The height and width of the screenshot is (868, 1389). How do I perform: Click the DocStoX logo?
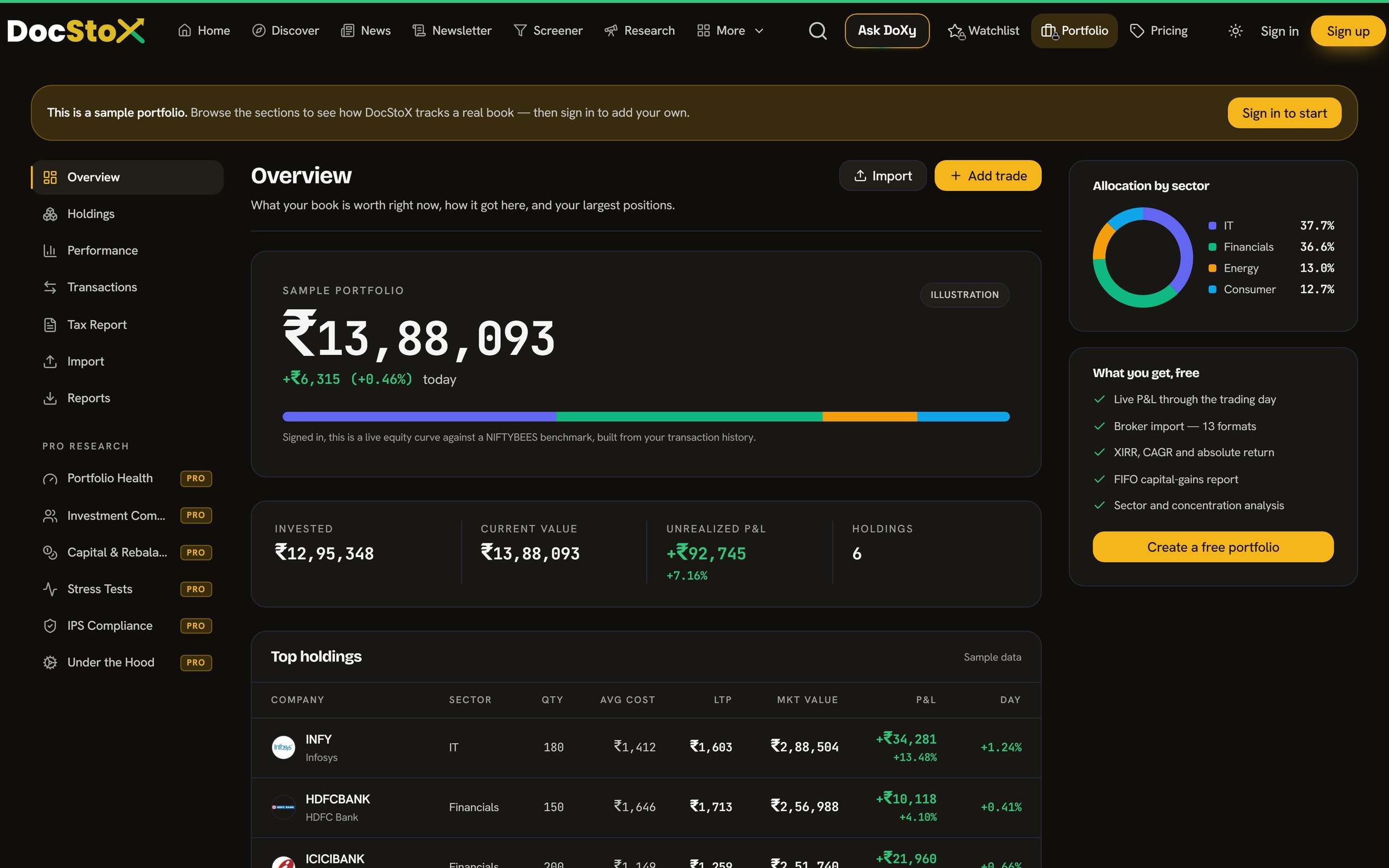tap(75, 30)
